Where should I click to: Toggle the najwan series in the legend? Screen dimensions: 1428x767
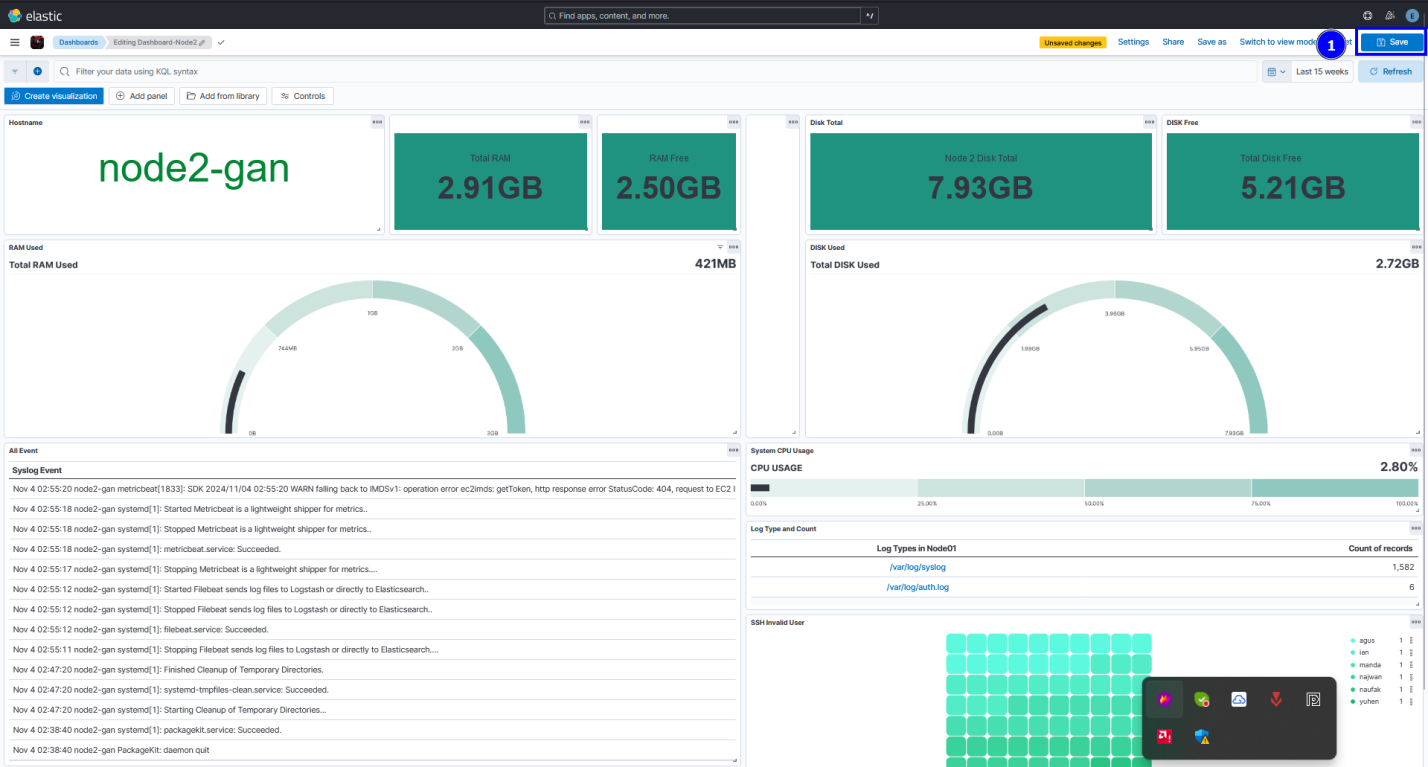[x=1370, y=676]
